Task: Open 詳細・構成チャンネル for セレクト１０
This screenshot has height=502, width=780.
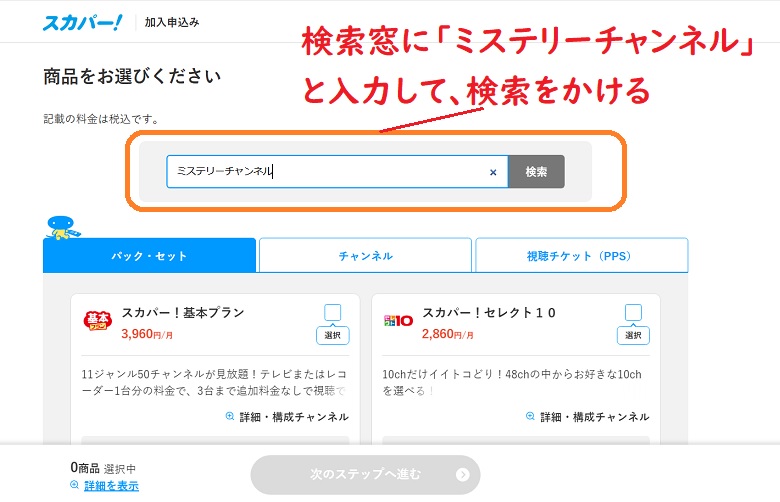Action: pyautogui.click(x=594, y=417)
